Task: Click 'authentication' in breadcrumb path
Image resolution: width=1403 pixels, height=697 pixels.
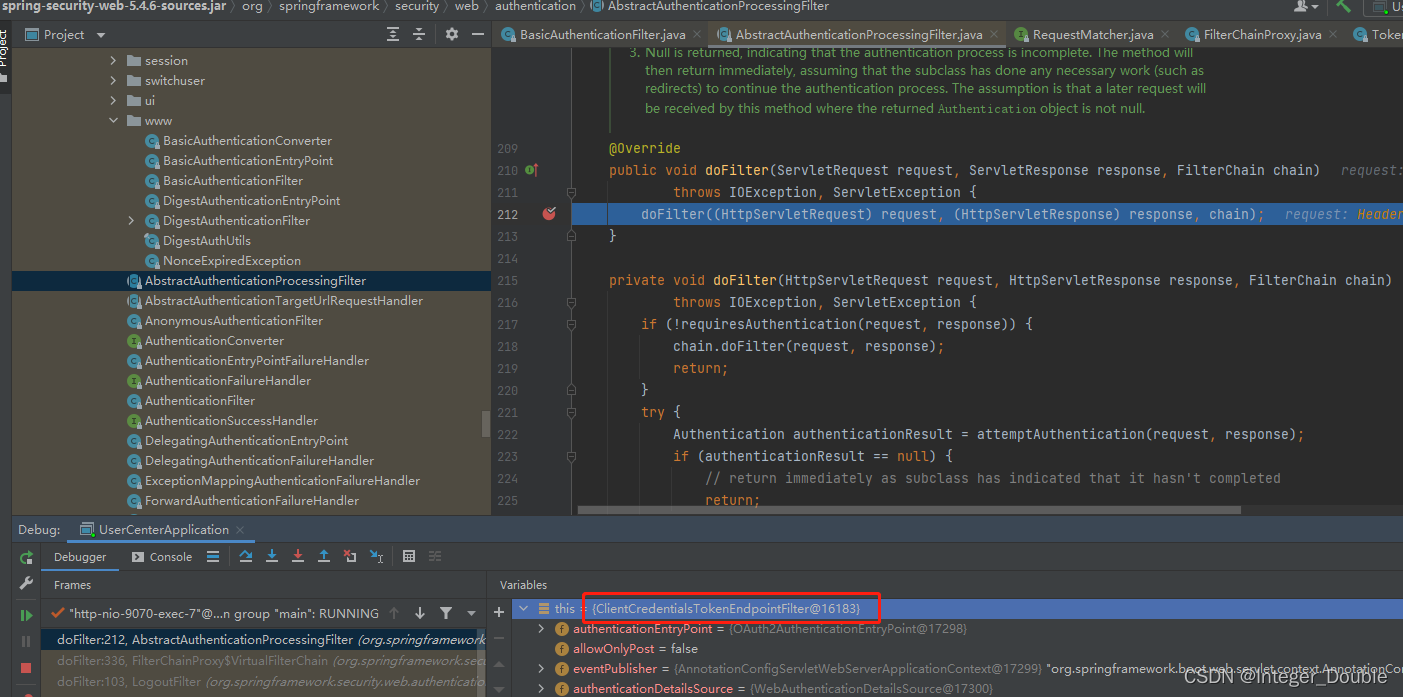Action: tap(535, 6)
